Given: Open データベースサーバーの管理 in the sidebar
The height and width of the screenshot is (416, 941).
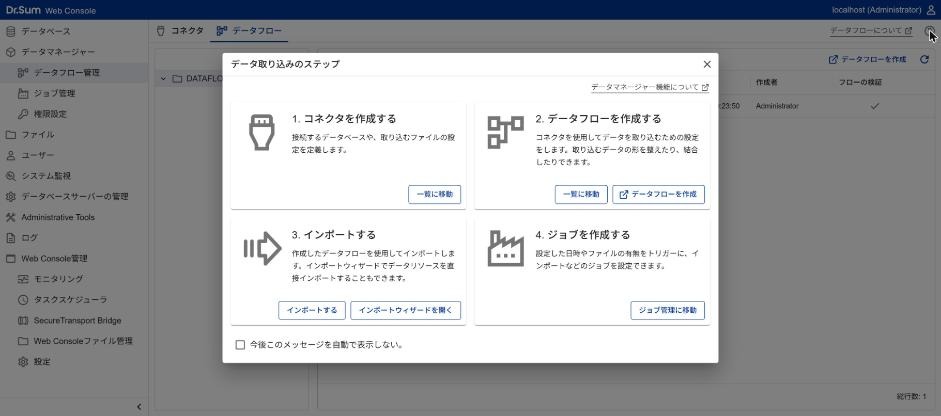Looking at the screenshot, I should [x=74, y=196].
